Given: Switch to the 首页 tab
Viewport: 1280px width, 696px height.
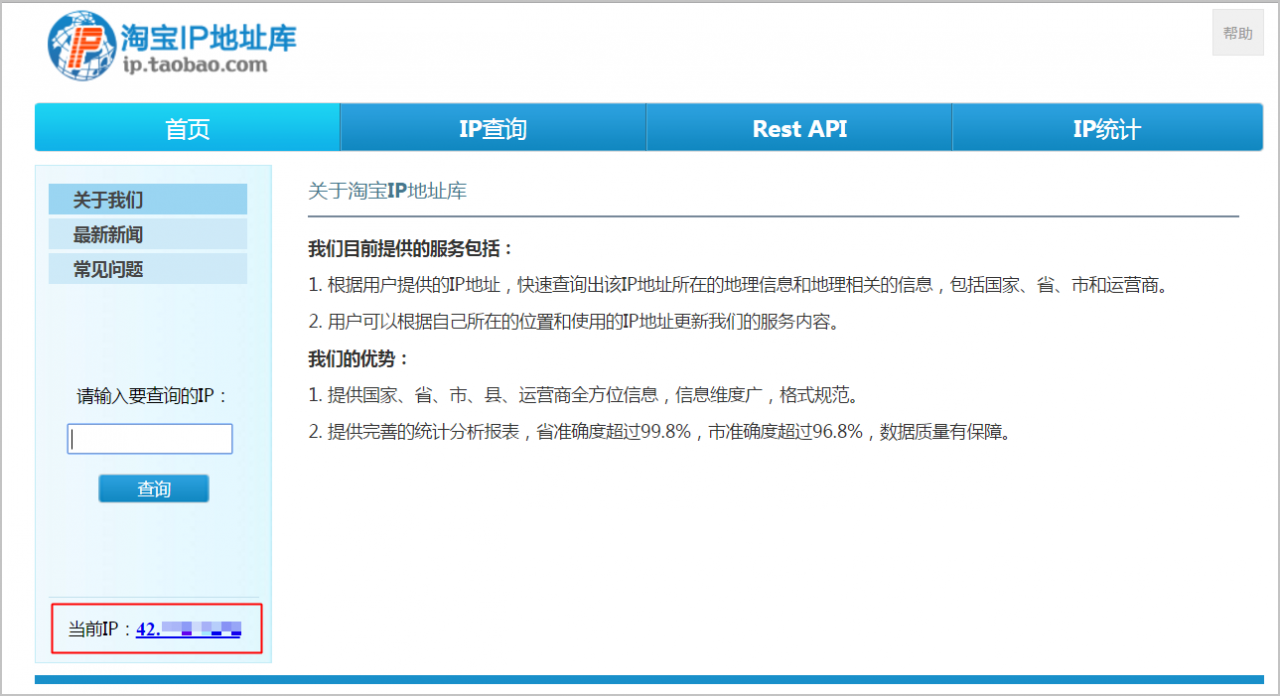Looking at the screenshot, I should (187, 128).
